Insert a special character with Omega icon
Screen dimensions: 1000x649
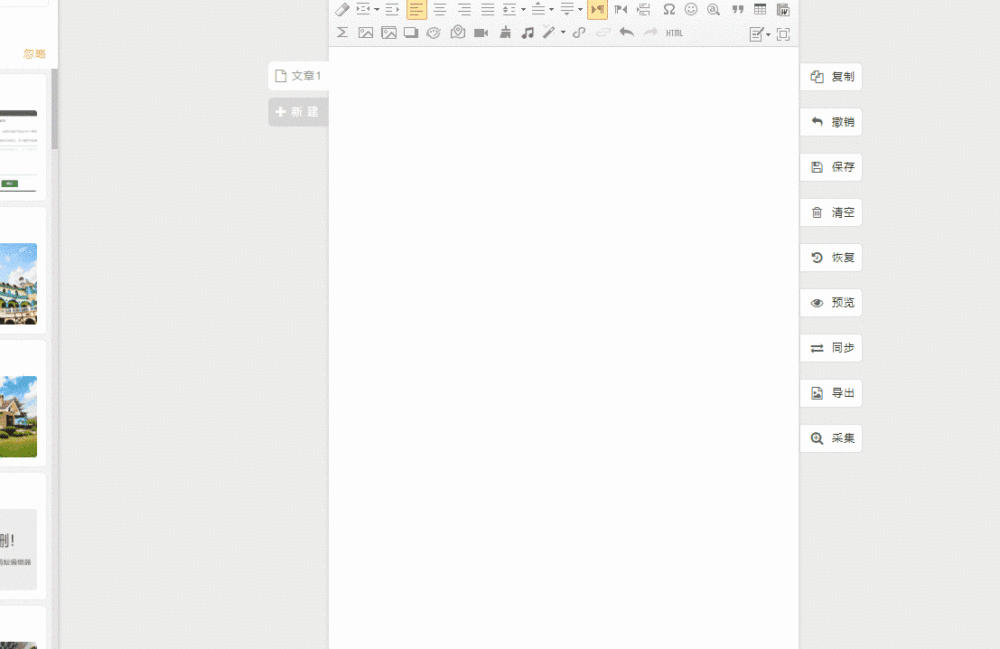[x=668, y=9]
